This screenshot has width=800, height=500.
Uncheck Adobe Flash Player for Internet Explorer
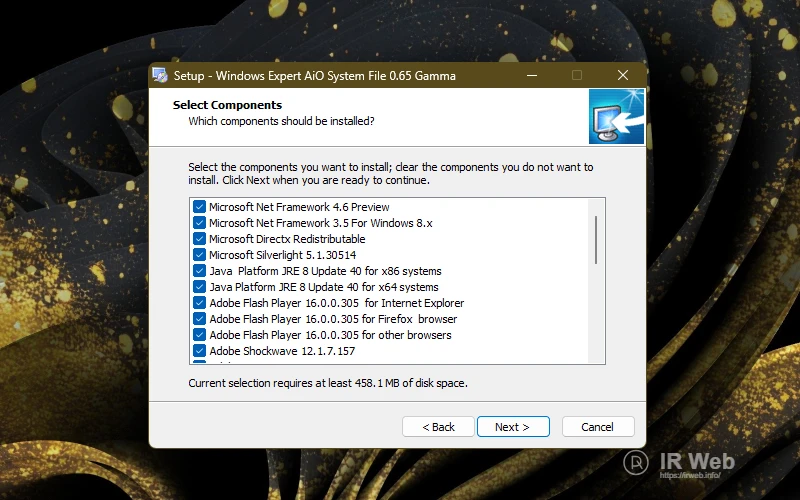point(199,303)
